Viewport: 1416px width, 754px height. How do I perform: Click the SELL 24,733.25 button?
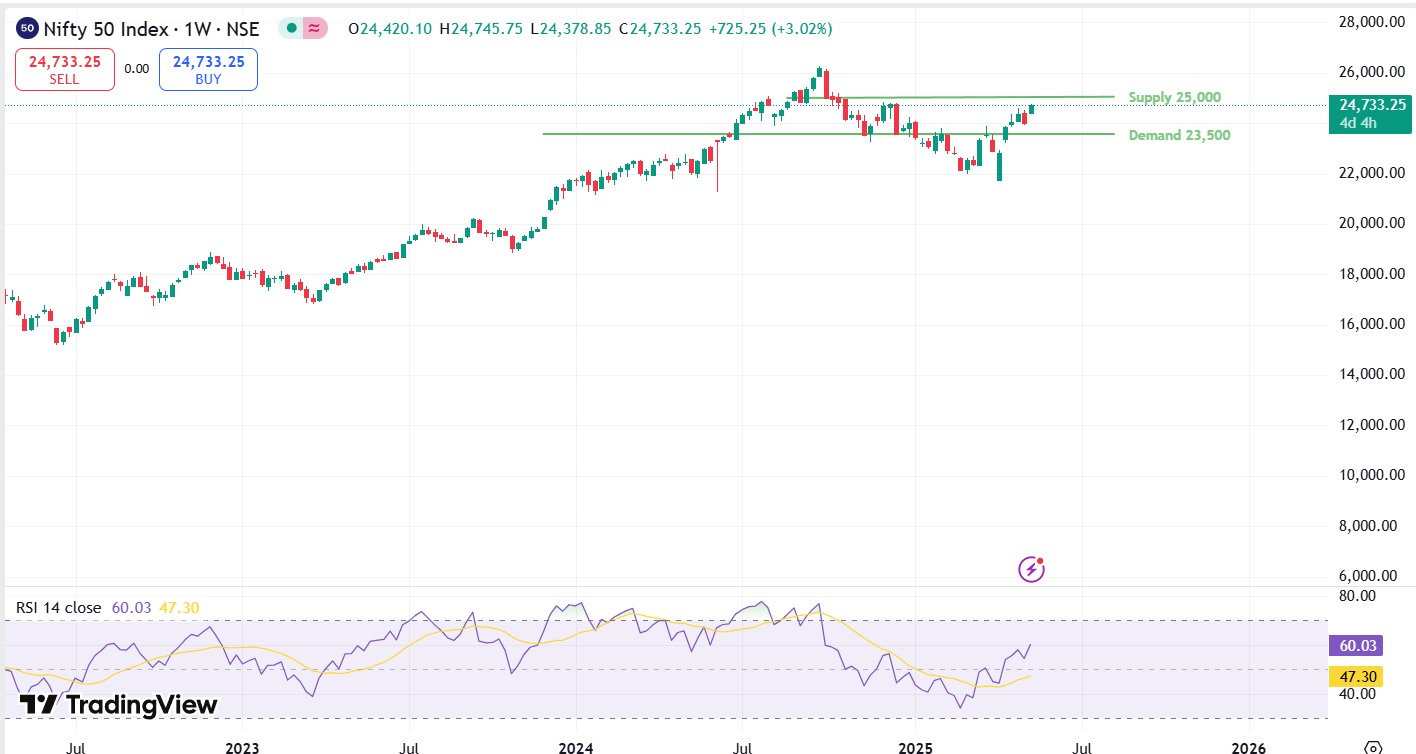coord(64,69)
